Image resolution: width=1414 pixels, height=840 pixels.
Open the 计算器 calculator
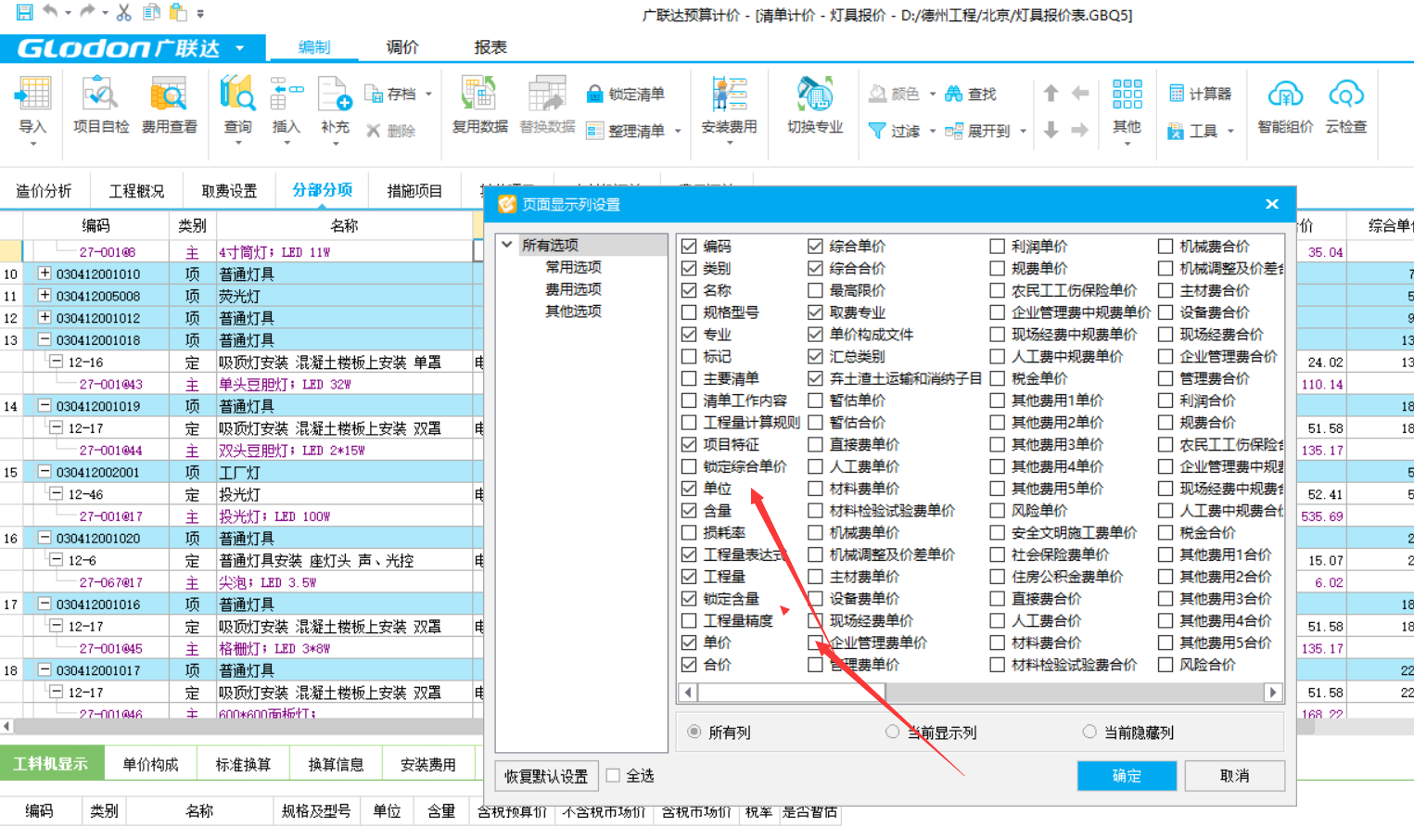coord(1200,94)
